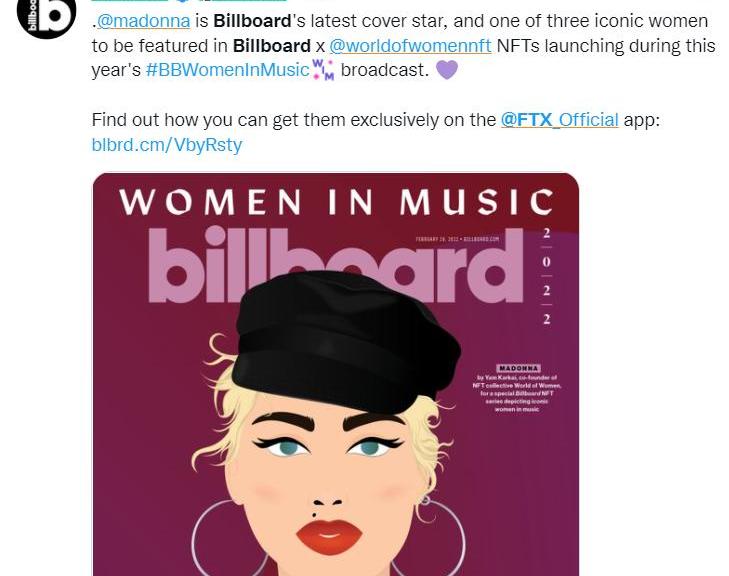Click the #BBWomenInMusic hashtag
This screenshot has width=729, height=576.
[227, 70]
